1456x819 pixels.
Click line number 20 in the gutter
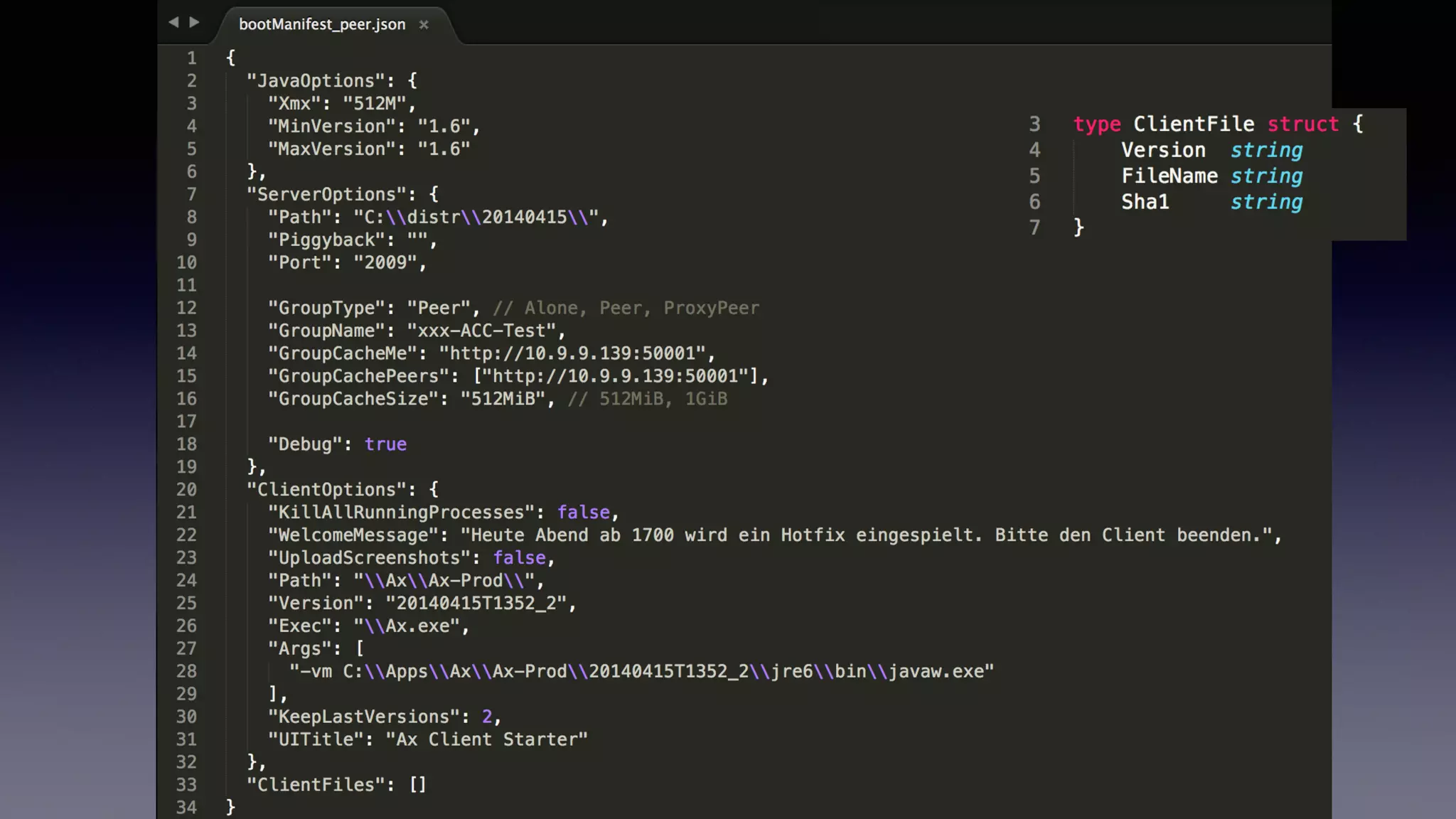pyautogui.click(x=186, y=490)
